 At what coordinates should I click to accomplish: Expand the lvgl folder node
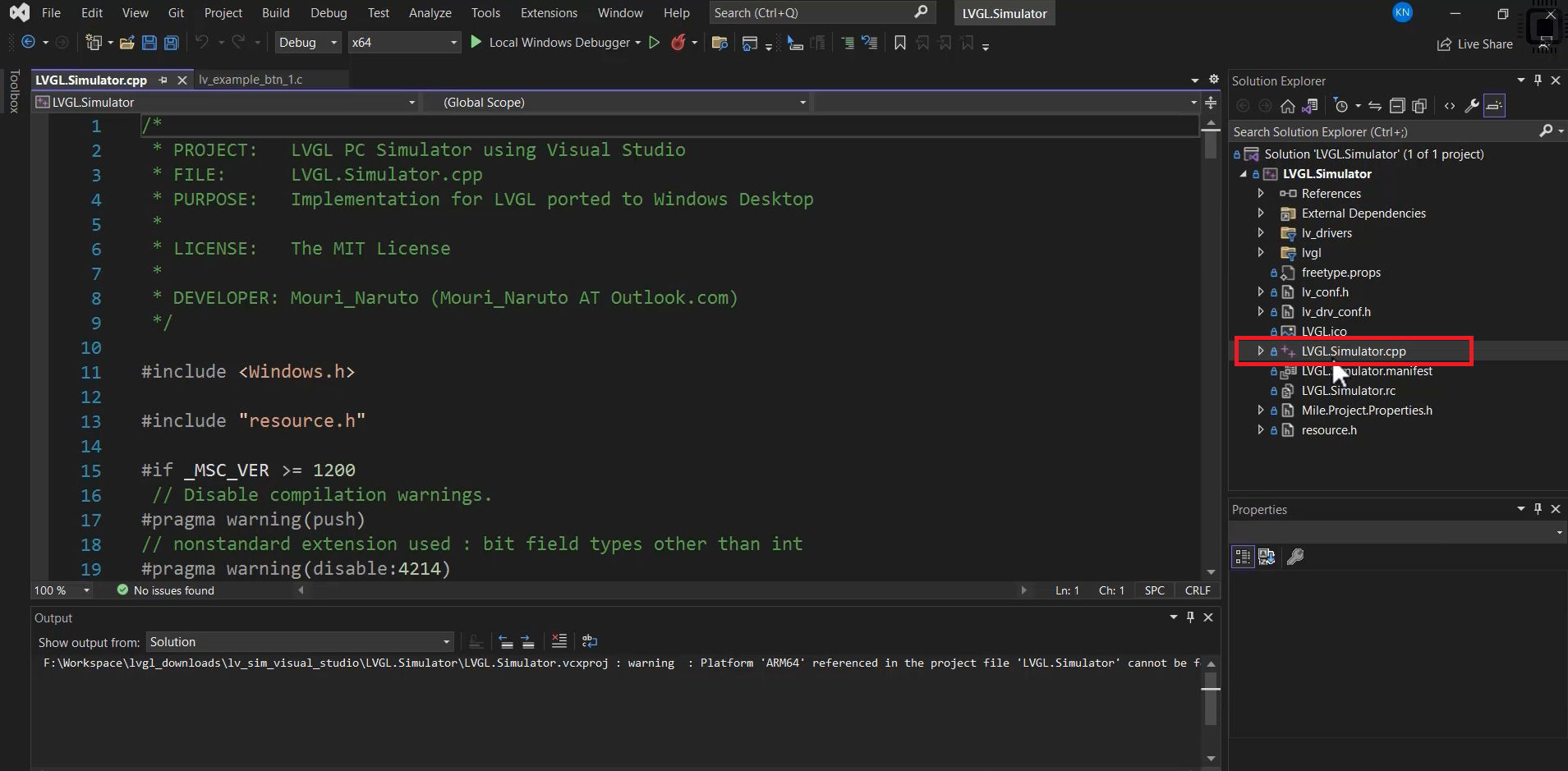tap(1261, 253)
